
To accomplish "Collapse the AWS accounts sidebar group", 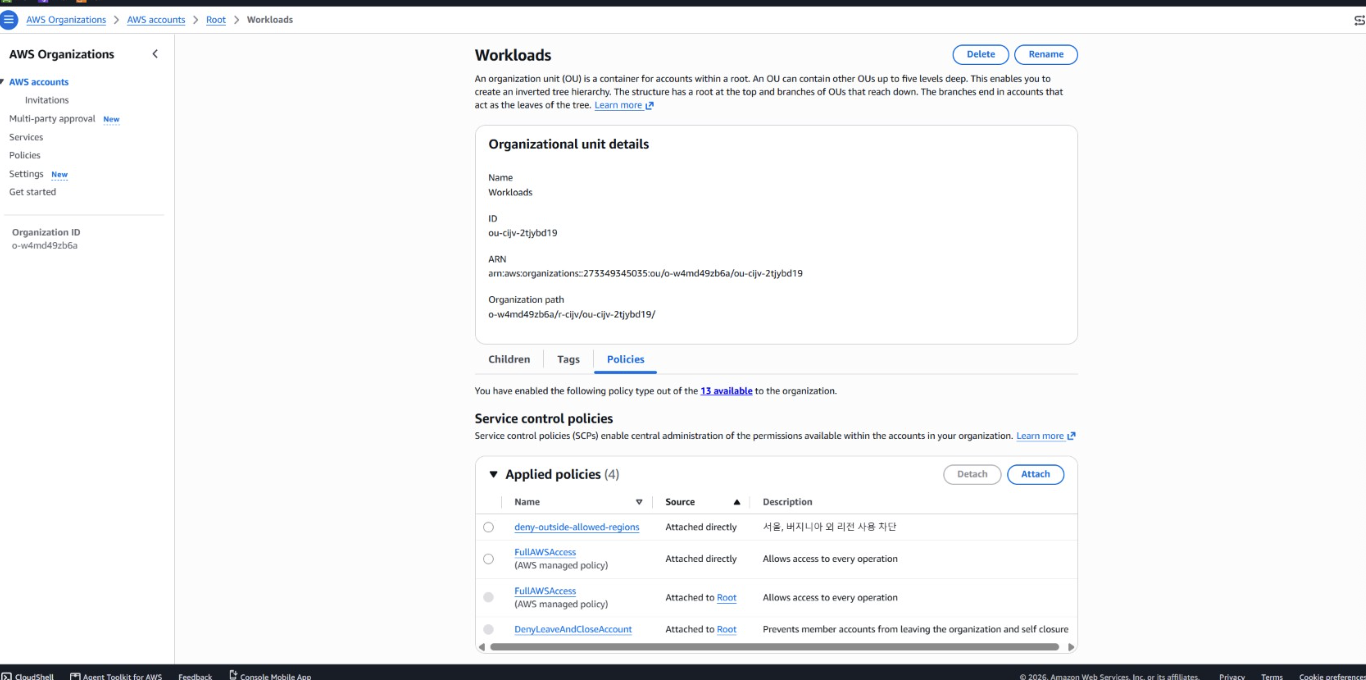I will 3,82.
